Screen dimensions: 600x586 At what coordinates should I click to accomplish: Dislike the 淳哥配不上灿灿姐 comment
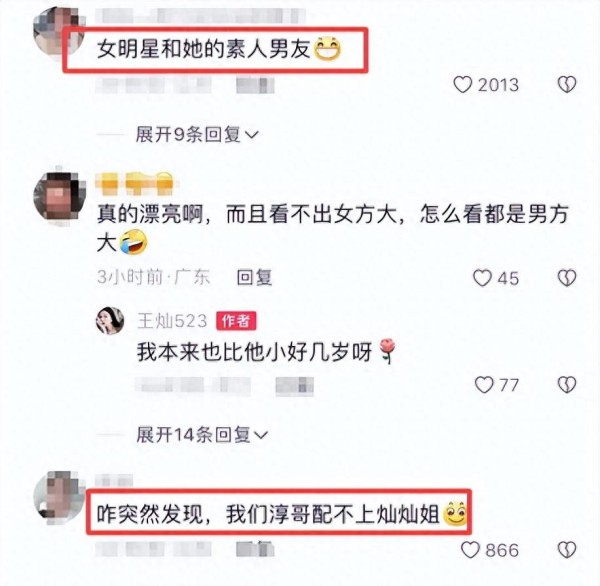coord(567,550)
